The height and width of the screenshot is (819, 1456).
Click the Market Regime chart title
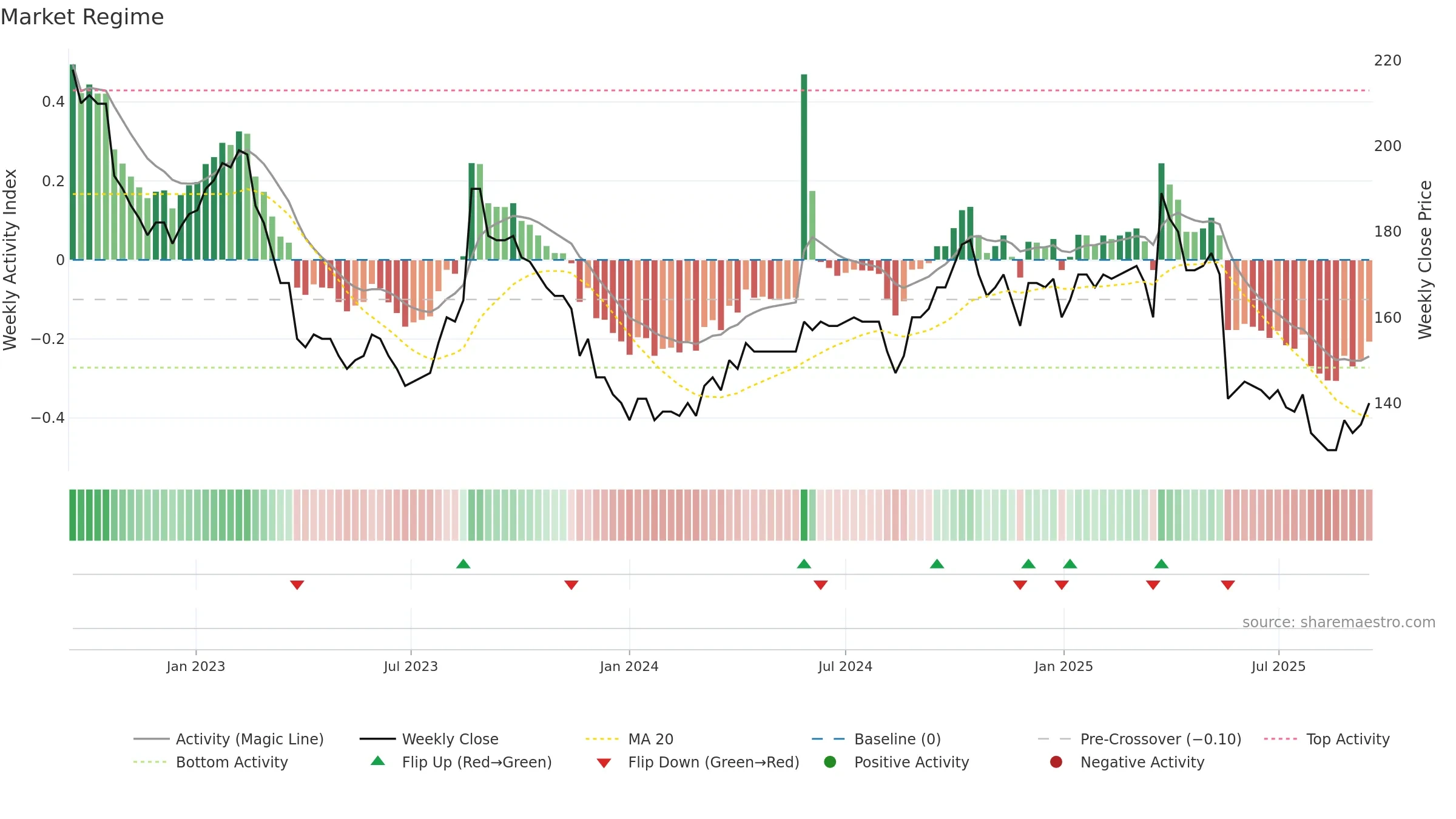click(x=82, y=17)
